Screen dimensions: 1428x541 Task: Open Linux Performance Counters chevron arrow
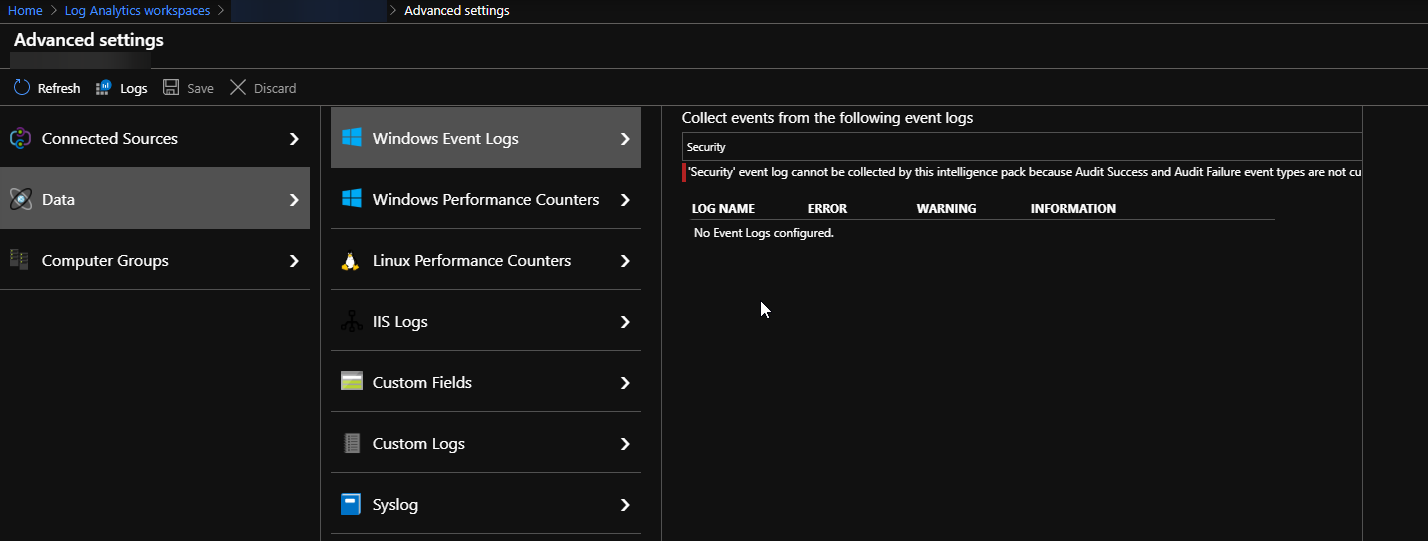pos(625,261)
